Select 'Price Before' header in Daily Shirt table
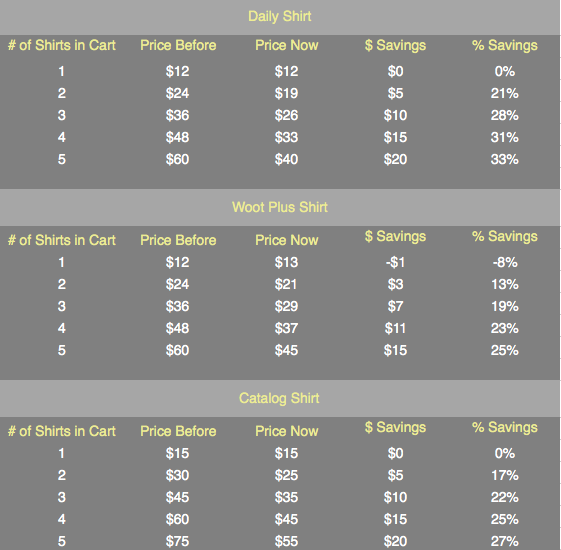 point(178,45)
